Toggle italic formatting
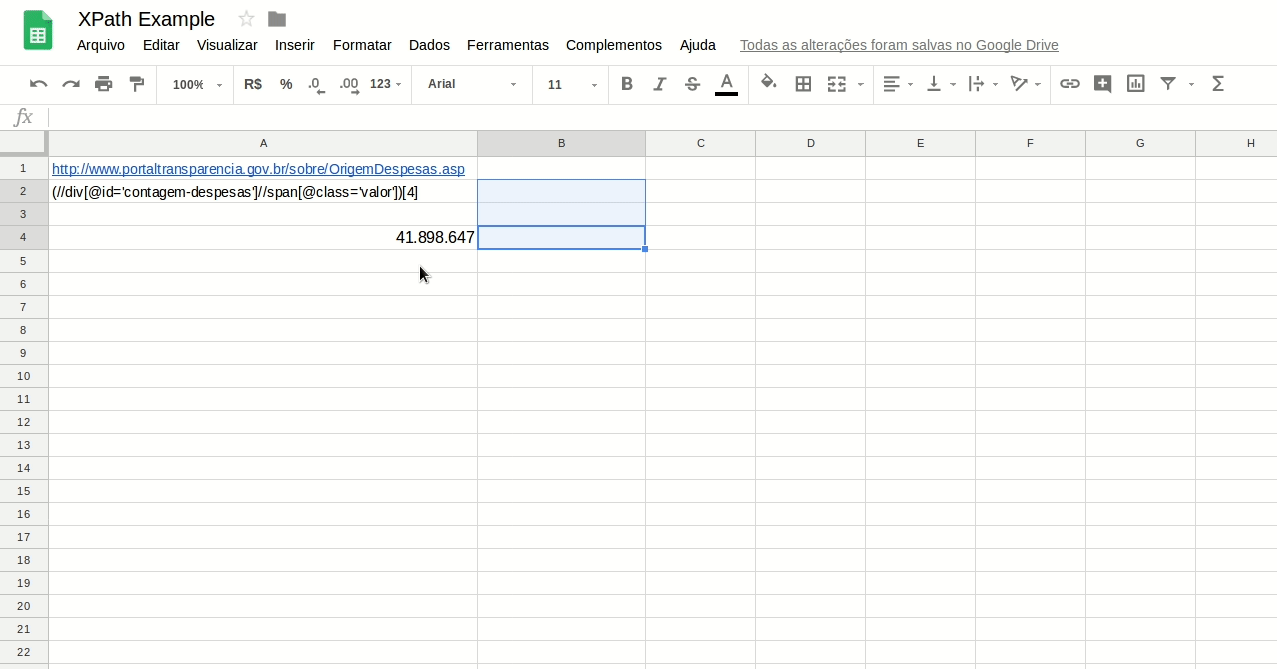Viewport: 1277px width, 669px height. [659, 84]
